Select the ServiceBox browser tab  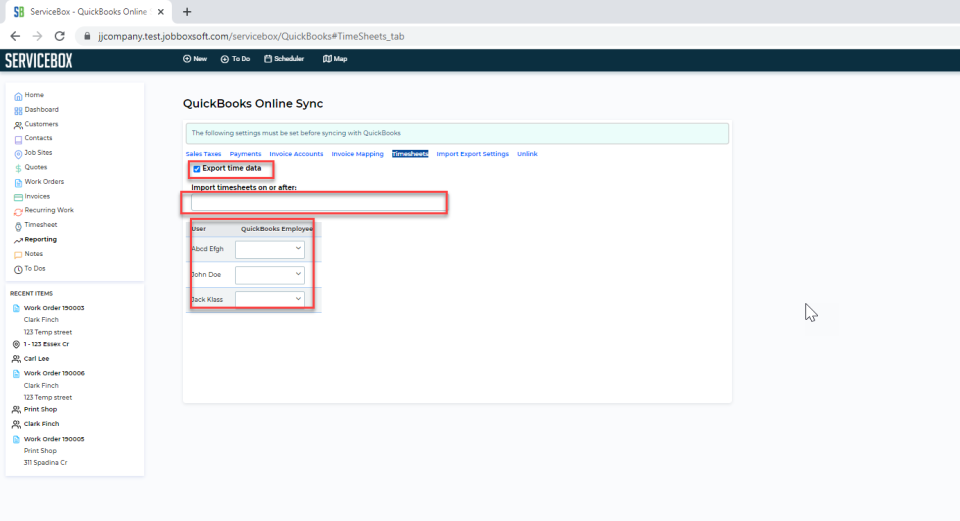[89, 12]
